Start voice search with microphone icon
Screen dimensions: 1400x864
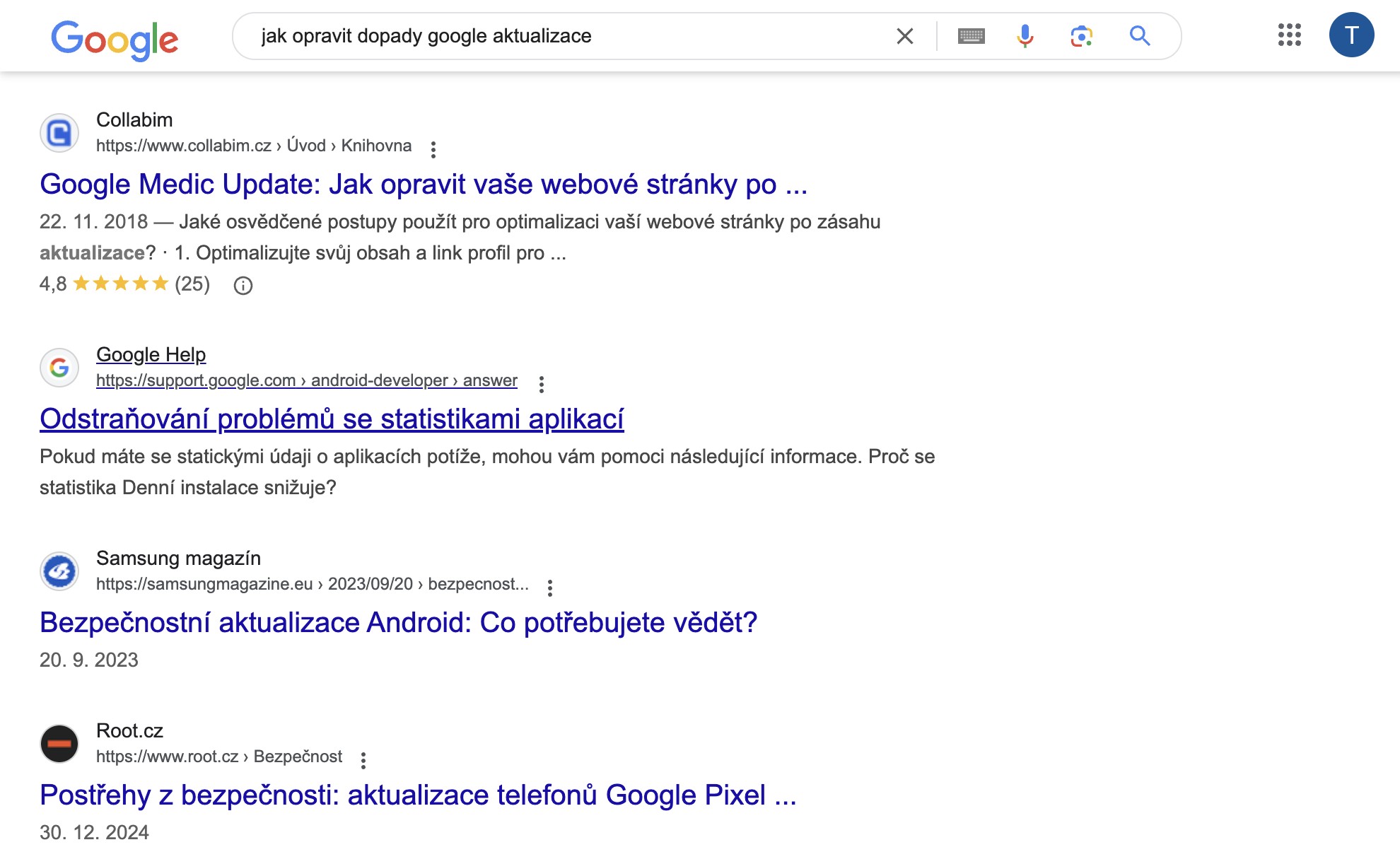pos(1025,36)
